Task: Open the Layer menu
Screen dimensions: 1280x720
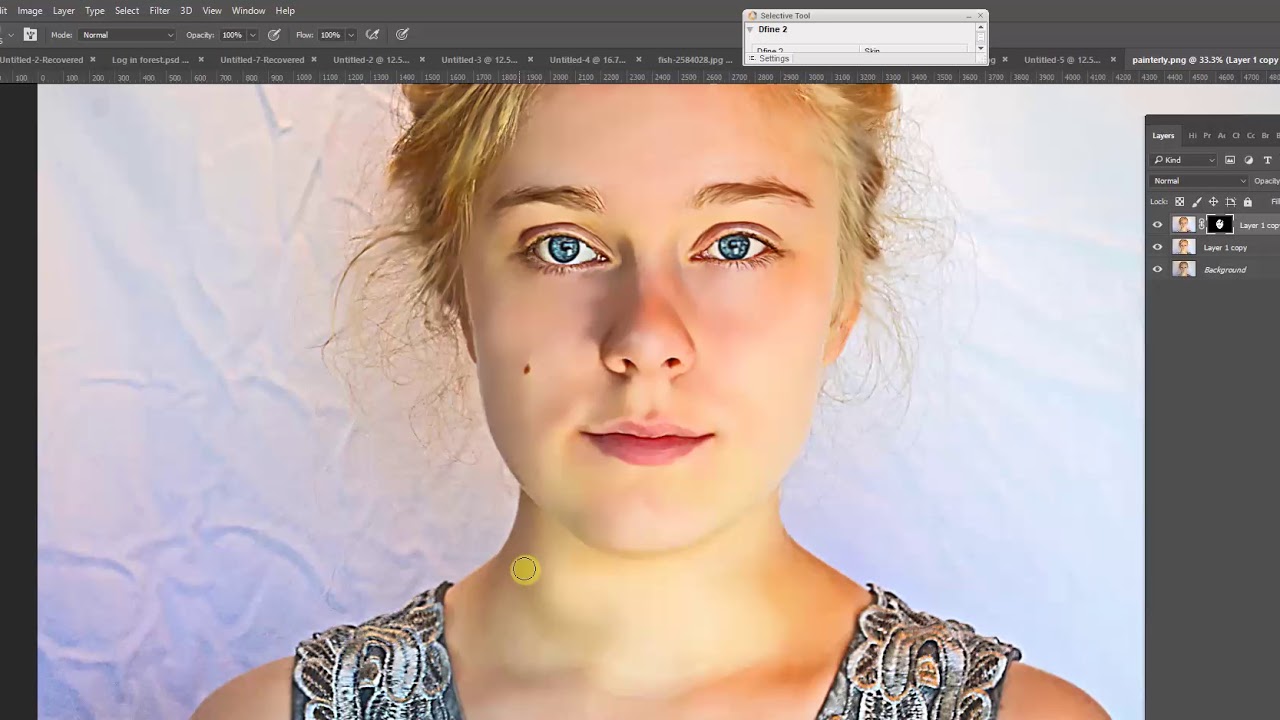Action: click(x=64, y=10)
